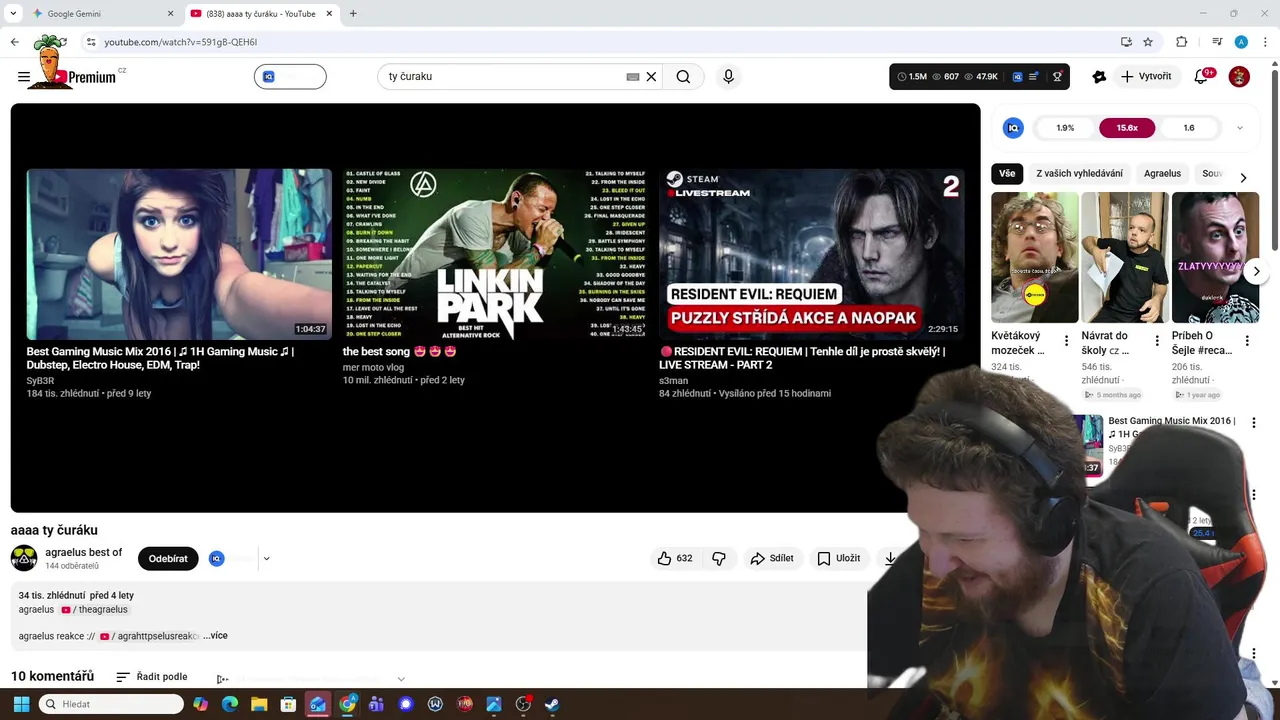Go back with the browser back arrow
This screenshot has width=1280, height=720.
click(x=14, y=42)
